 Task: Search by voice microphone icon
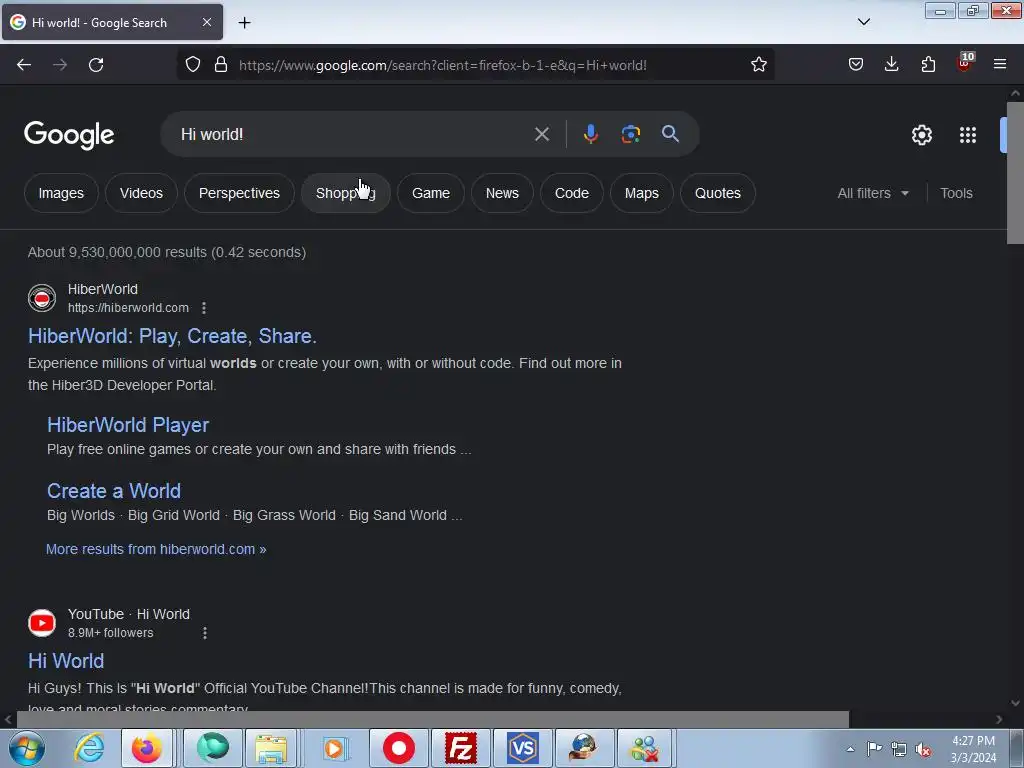tap(590, 134)
